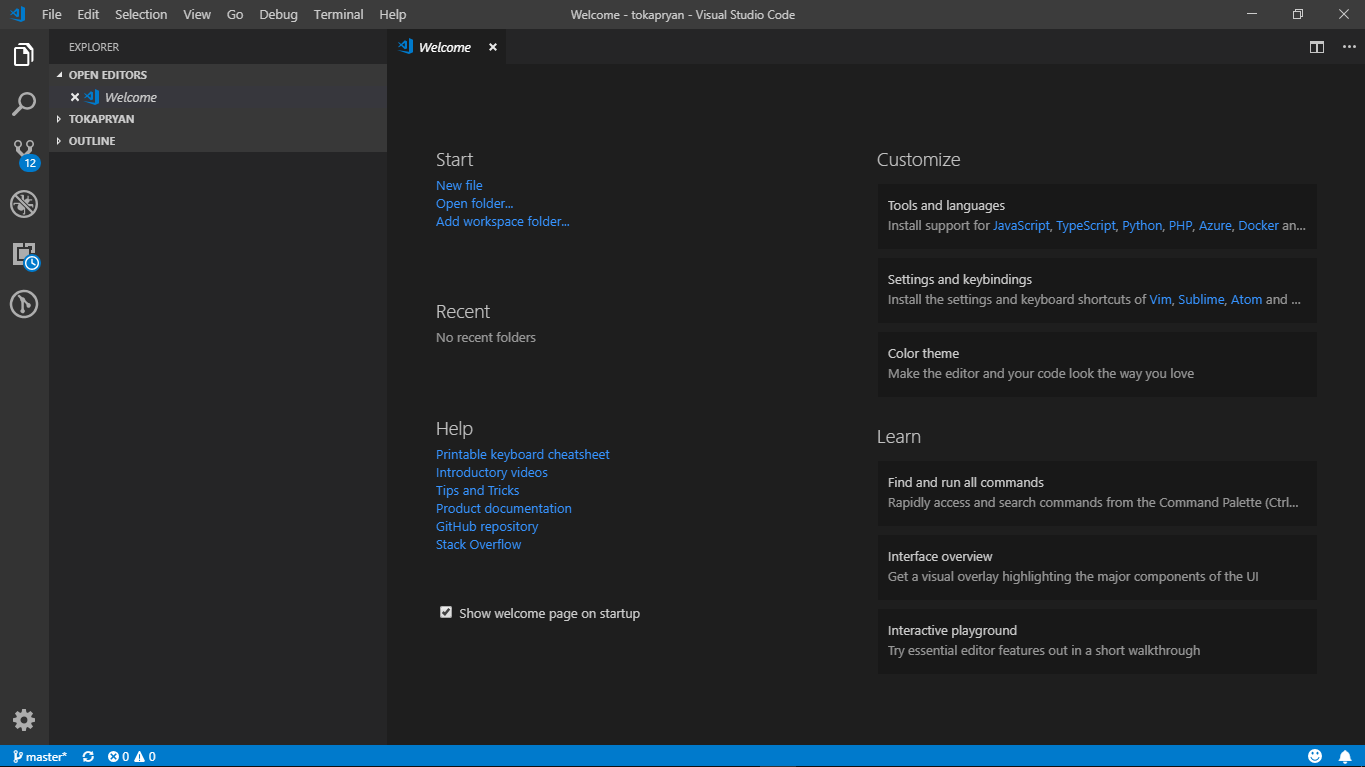1365x767 pixels.
Task: Open the GitLens view icon
Action: pos(24,304)
